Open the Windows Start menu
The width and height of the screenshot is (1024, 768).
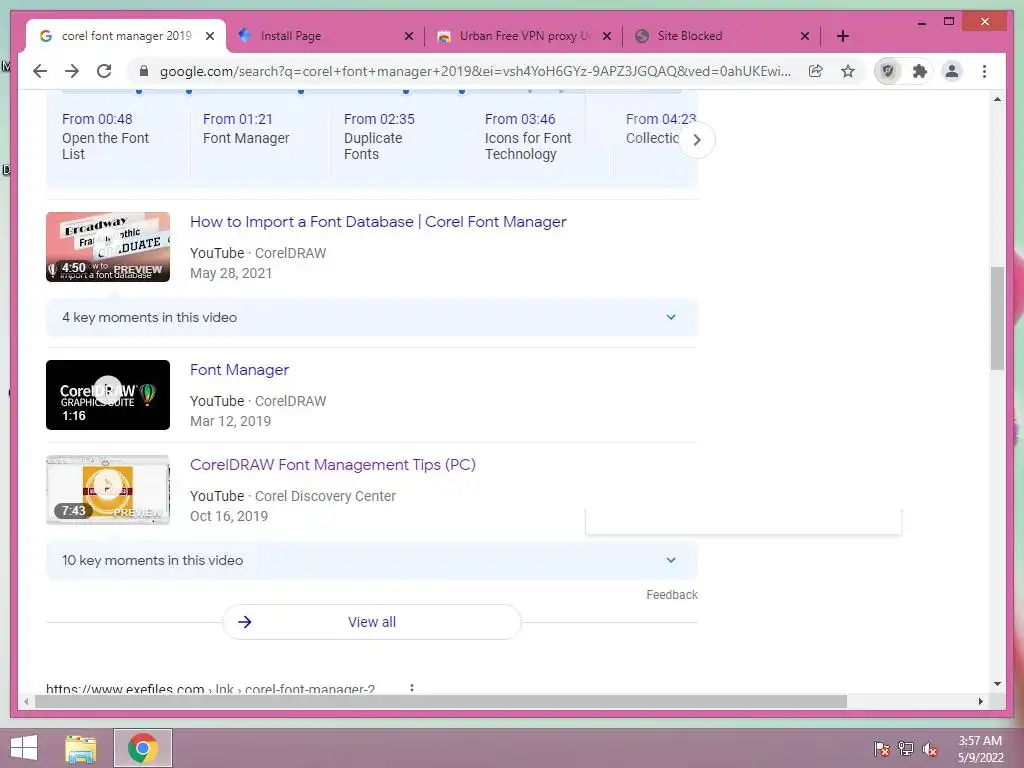tap(24, 748)
